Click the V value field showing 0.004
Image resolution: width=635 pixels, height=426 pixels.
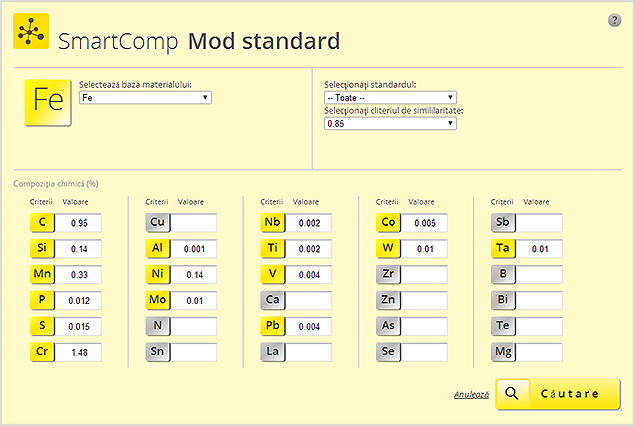pyautogui.click(x=309, y=275)
